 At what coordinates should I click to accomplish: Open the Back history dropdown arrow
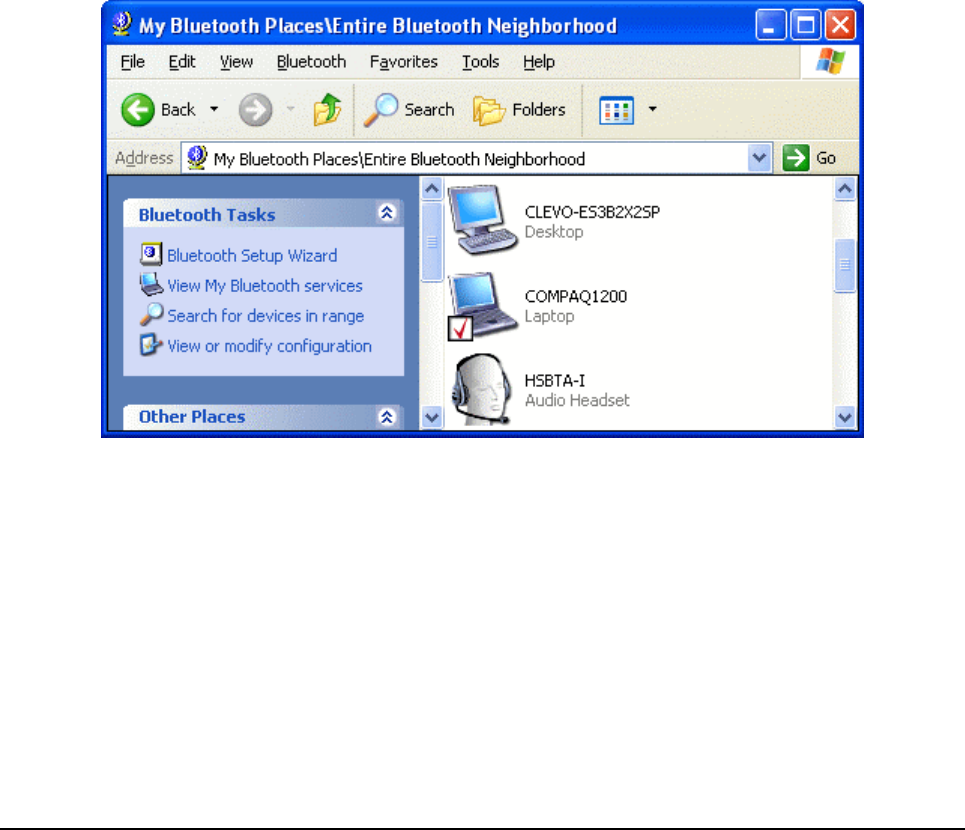coord(214,110)
